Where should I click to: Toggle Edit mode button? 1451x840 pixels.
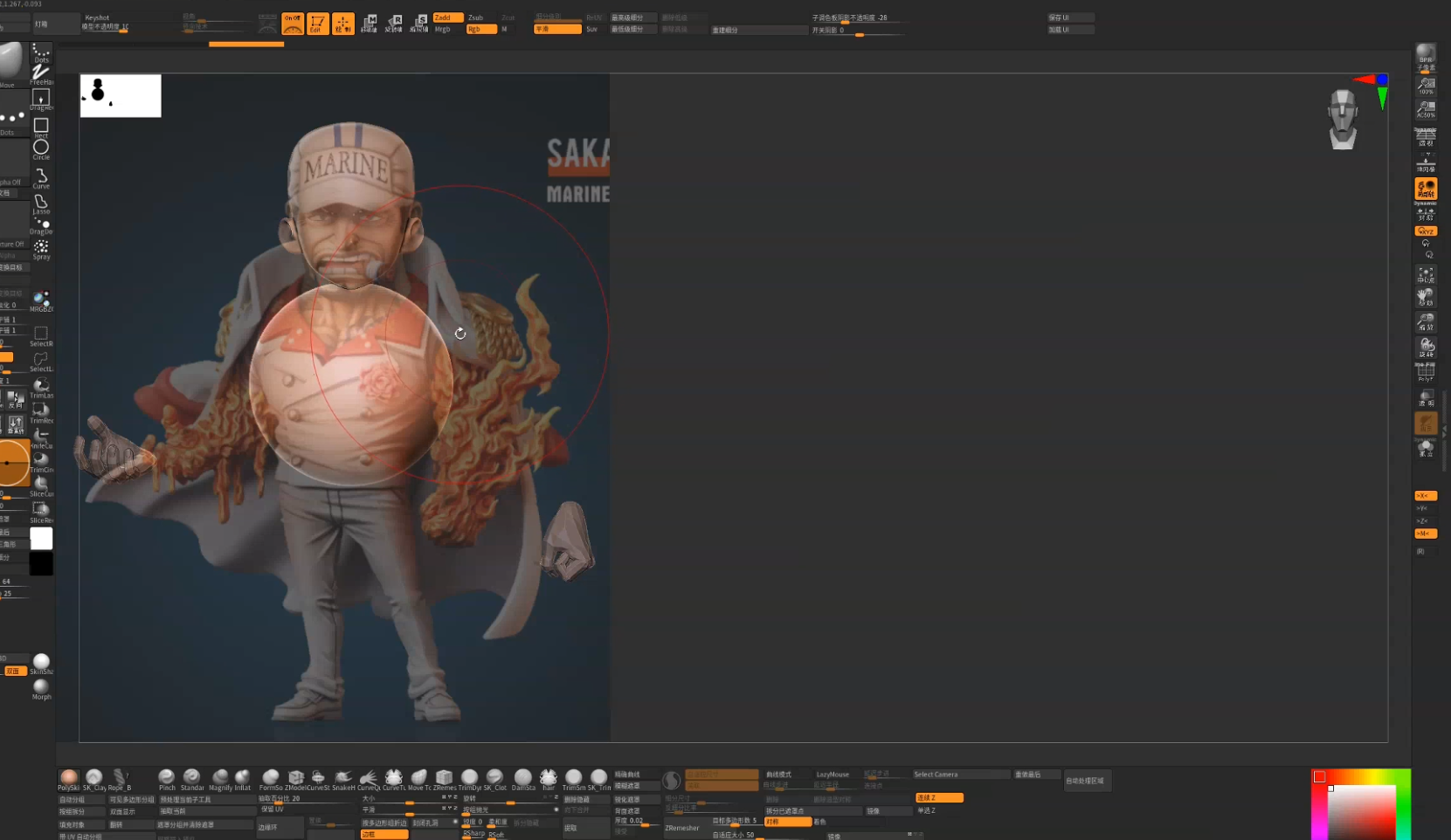pos(318,24)
